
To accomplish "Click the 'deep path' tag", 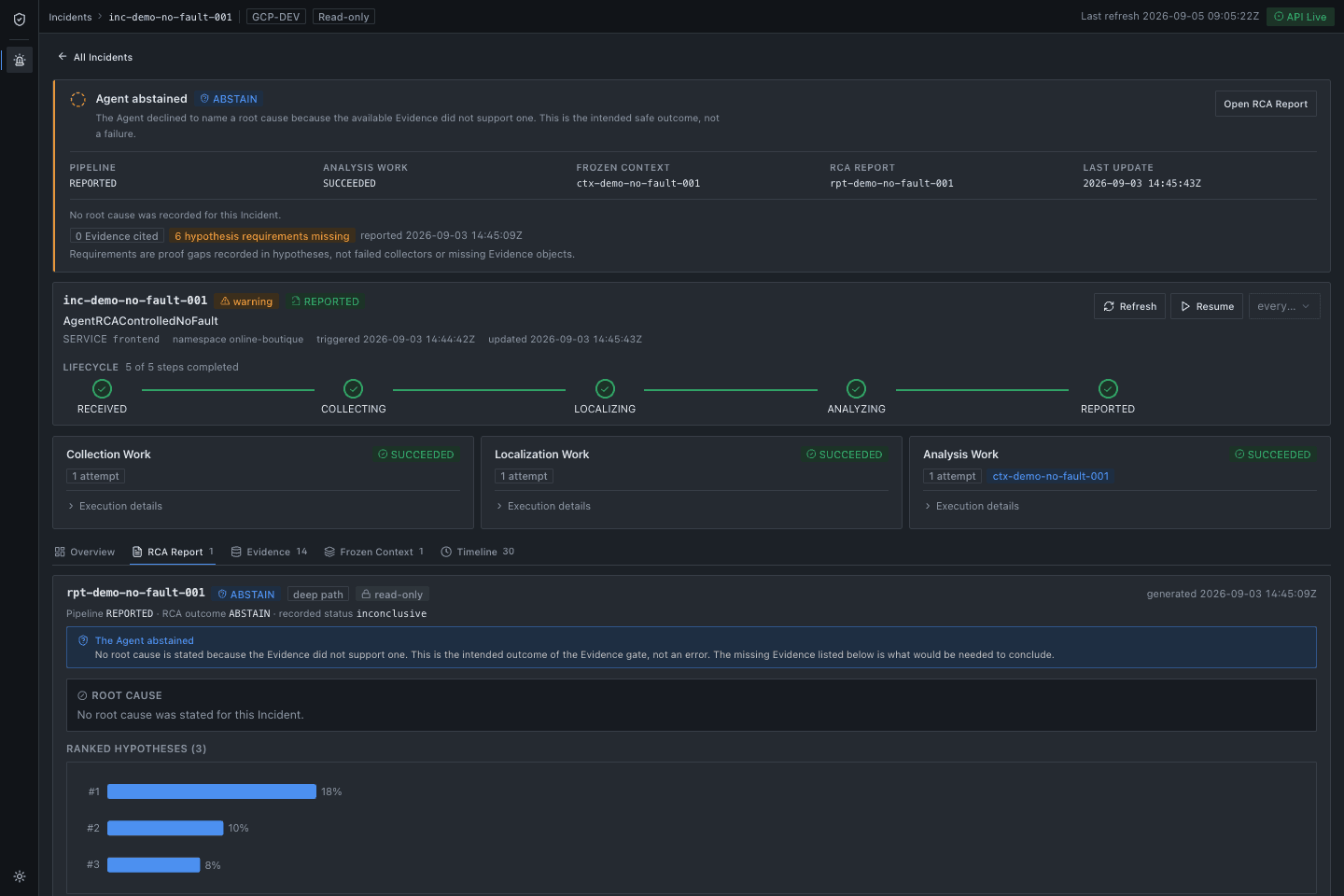I will tap(318, 595).
